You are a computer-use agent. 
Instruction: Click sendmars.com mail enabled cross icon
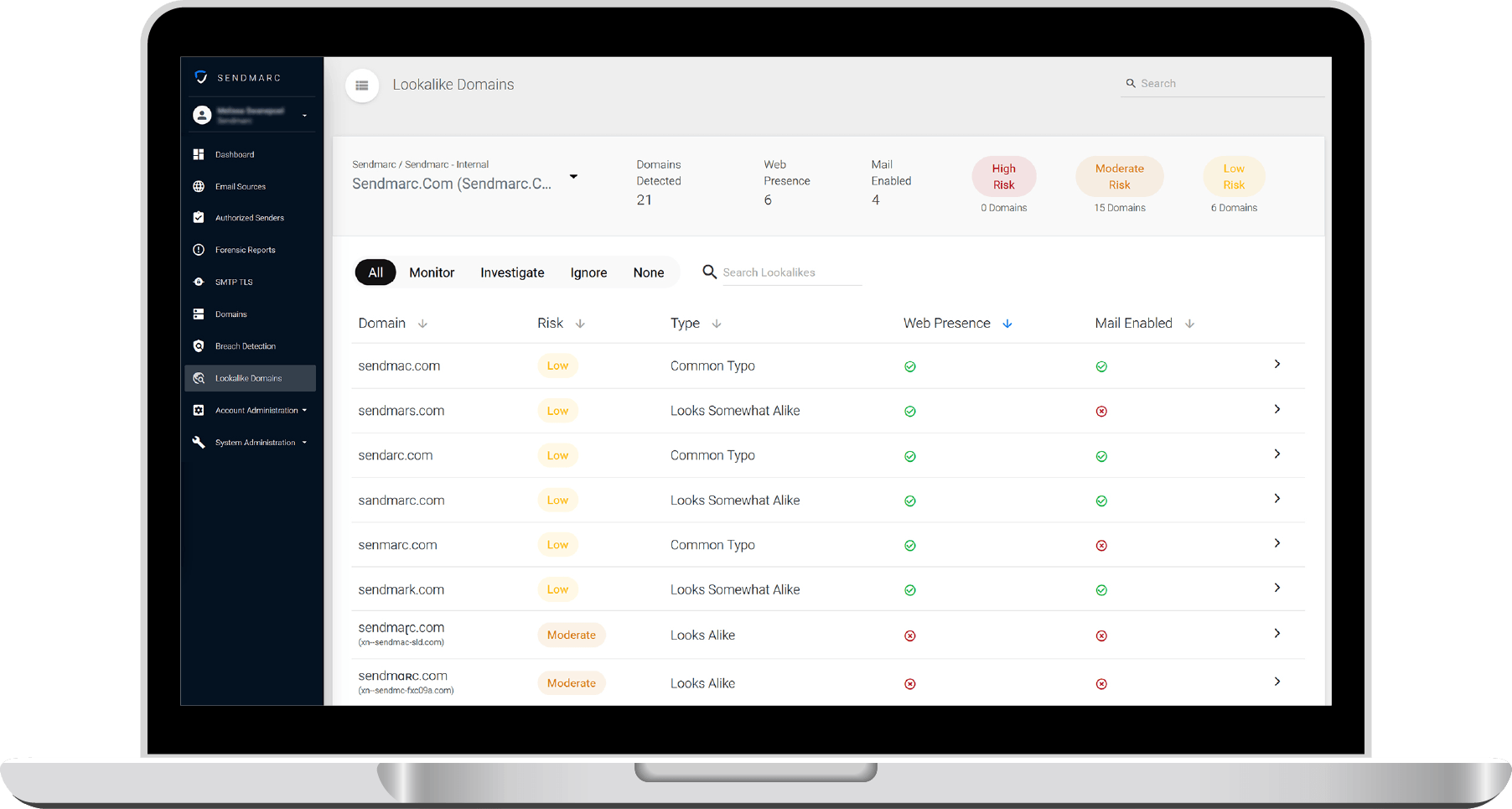pyautogui.click(x=1101, y=411)
